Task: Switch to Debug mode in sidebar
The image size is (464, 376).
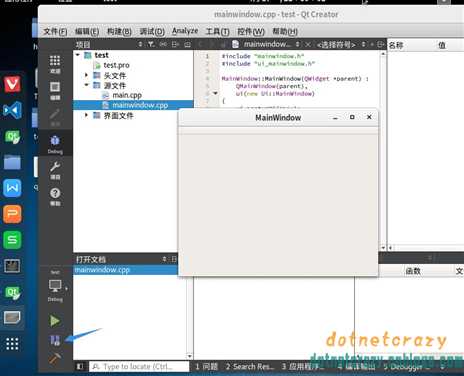Action: [55, 144]
